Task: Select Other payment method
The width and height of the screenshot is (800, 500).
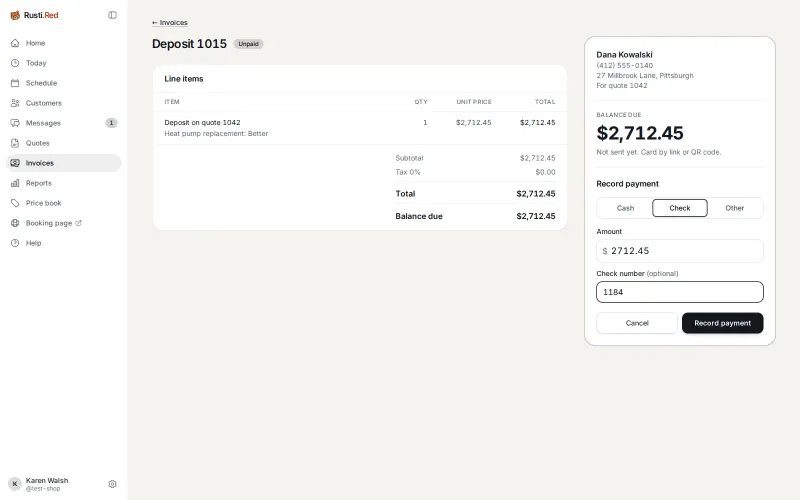Action: point(735,208)
